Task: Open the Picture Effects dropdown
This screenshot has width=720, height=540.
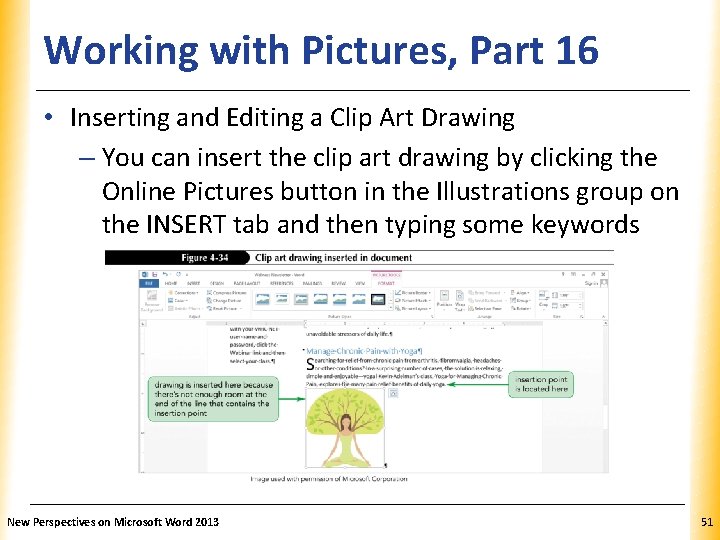Action: pyautogui.click(x=413, y=300)
